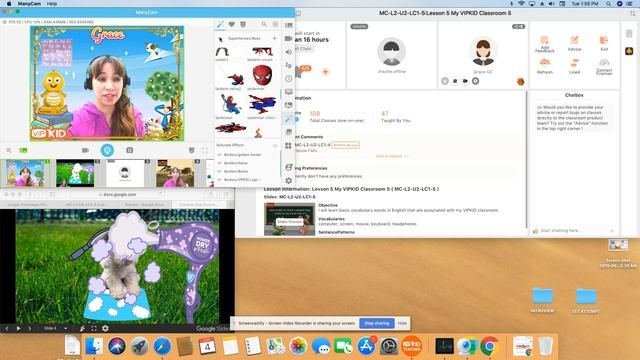Open the grid layout panel in ManyCam sidebar
Viewport: 640px width, 360px height.
pyautogui.click(x=288, y=145)
